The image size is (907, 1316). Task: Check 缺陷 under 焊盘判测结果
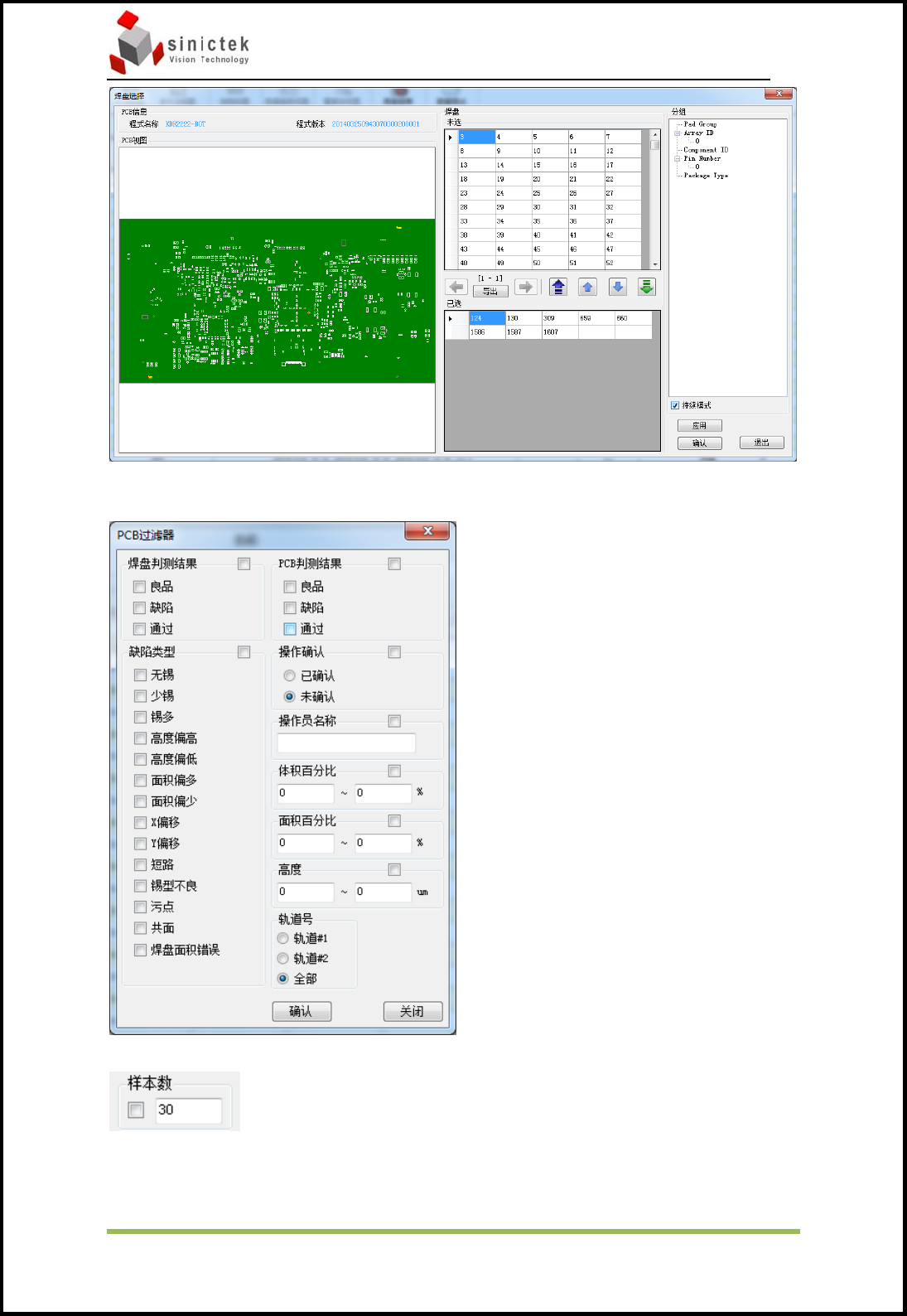[139, 607]
